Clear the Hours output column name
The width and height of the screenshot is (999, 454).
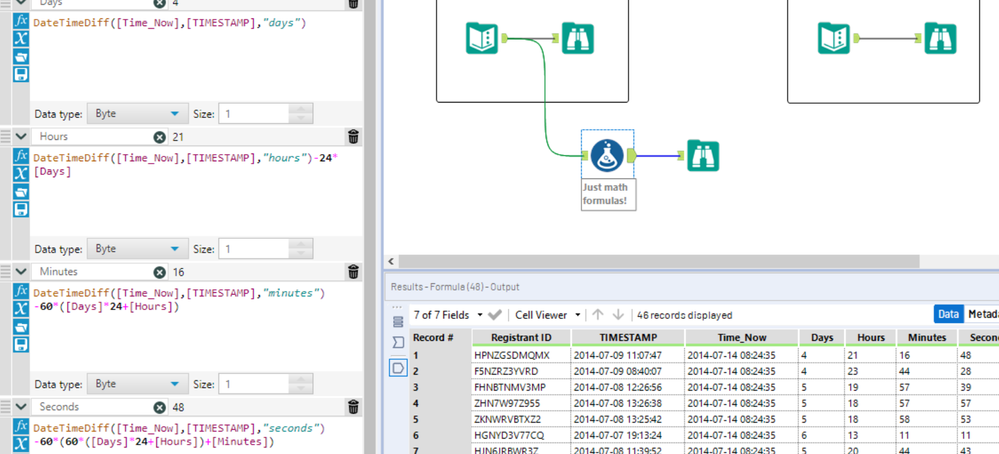pyautogui.click(x=159, y=137)
